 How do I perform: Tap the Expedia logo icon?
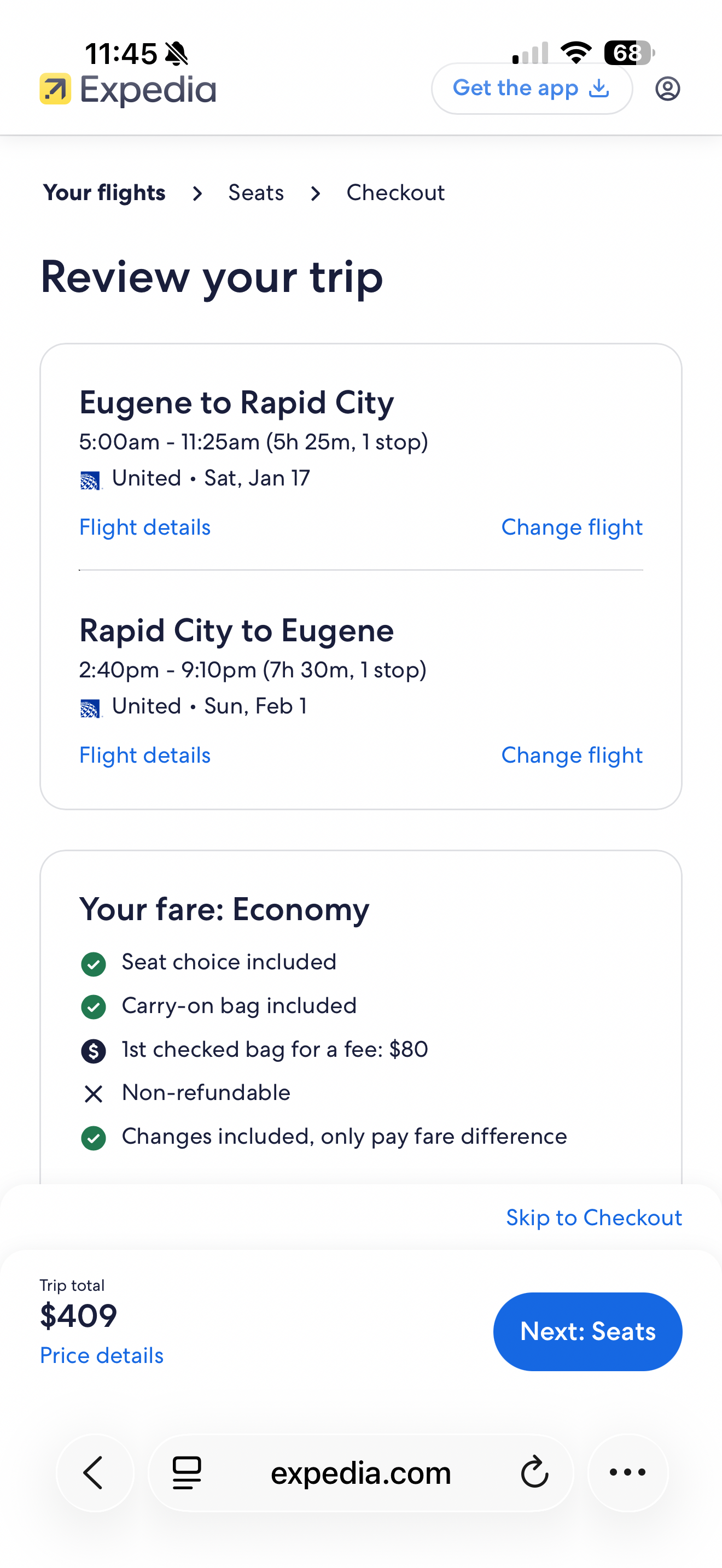[x=55, y=90]
